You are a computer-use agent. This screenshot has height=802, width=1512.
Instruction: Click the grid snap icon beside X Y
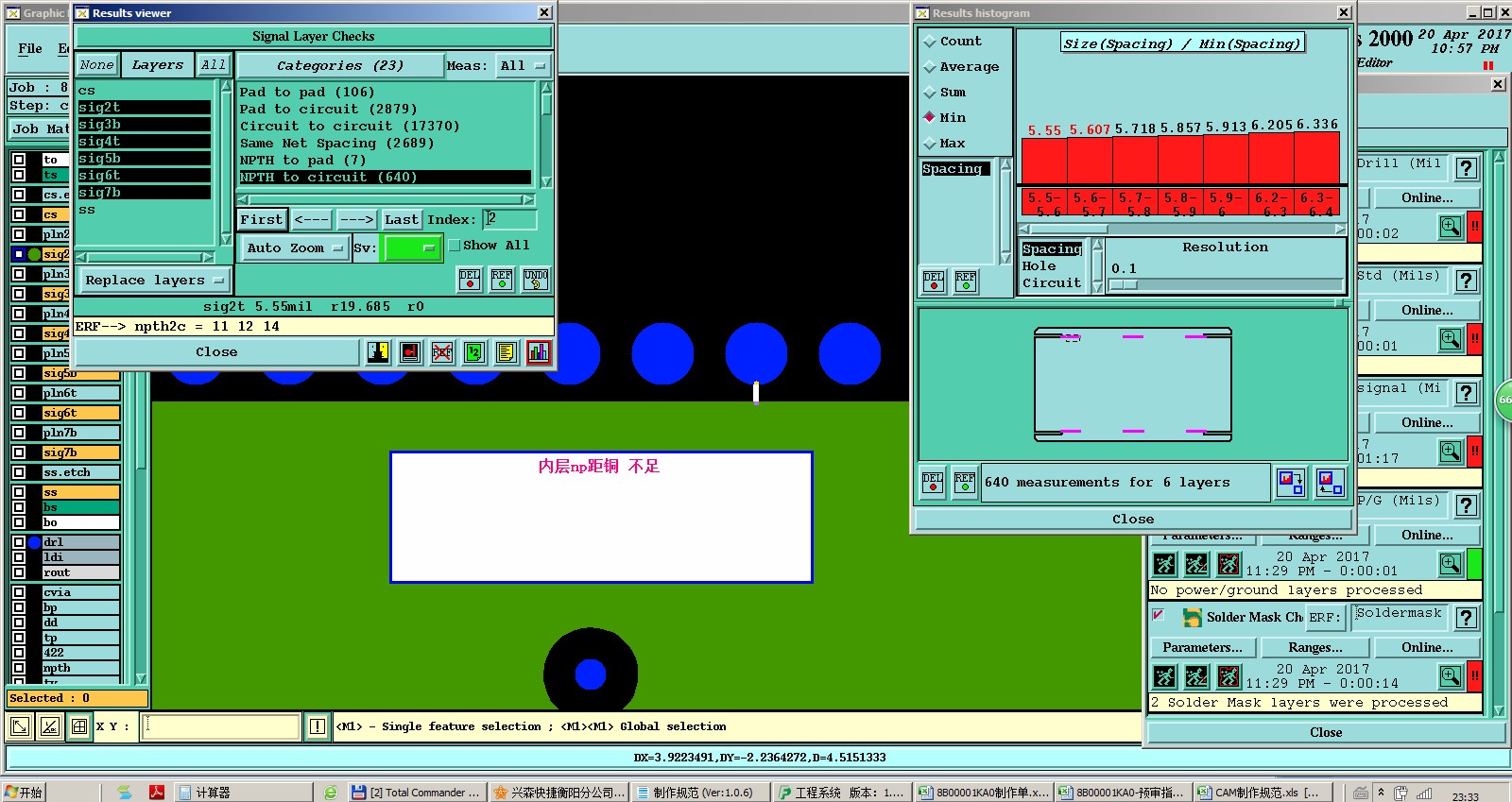point(79,726)
